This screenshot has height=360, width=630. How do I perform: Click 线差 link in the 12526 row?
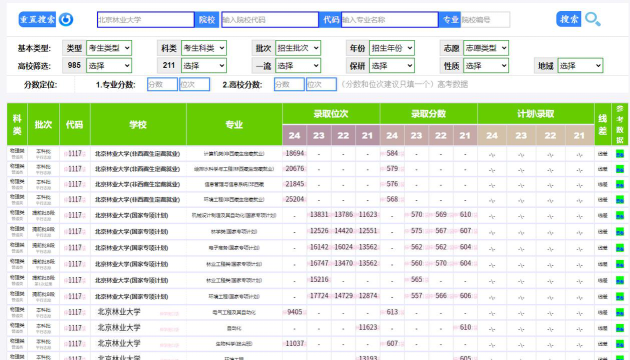pyautogui.click(x=603, y=231)
